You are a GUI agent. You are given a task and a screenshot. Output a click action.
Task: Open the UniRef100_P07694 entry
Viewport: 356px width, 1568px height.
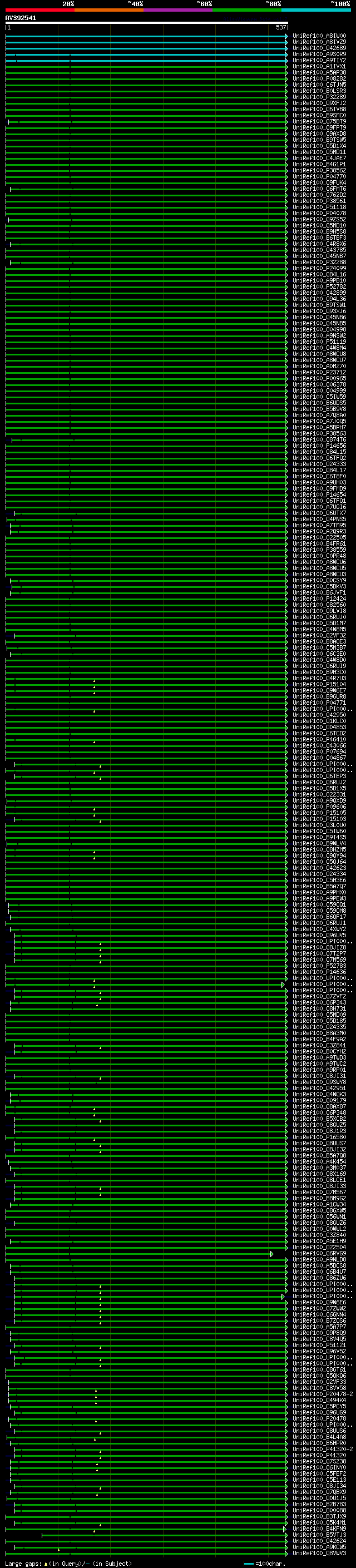pyautogui.click(x=319, y=752)
